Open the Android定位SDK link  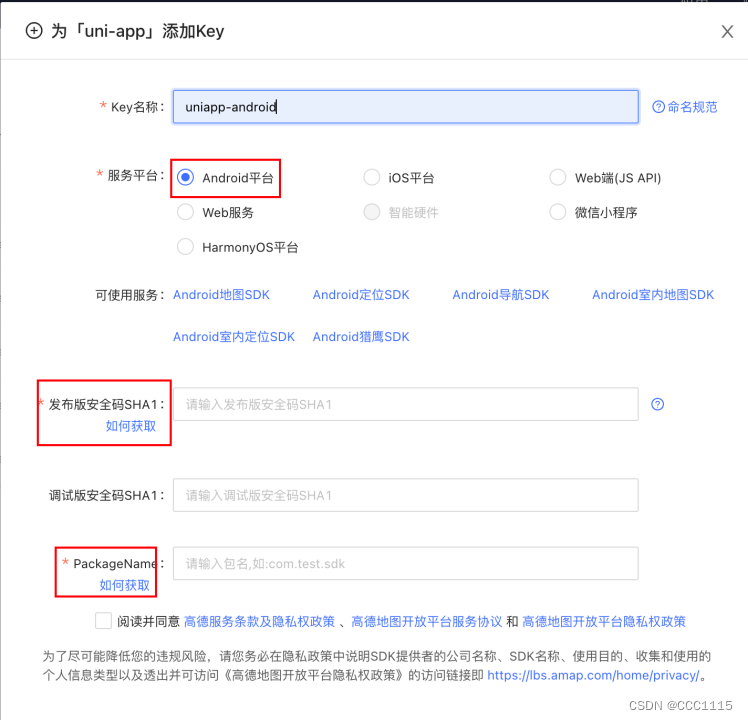pyautogui.click(x=361, y=295)
